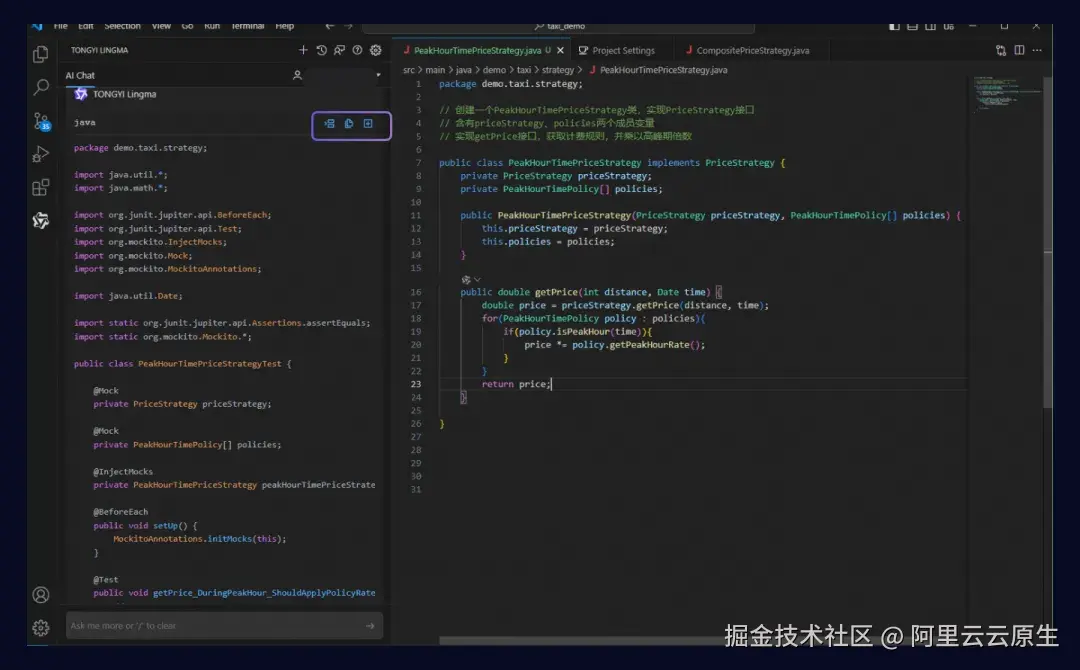Open the help question-mark icon
This screenshot has width=1080, height=670.
(x=357, y=50)
